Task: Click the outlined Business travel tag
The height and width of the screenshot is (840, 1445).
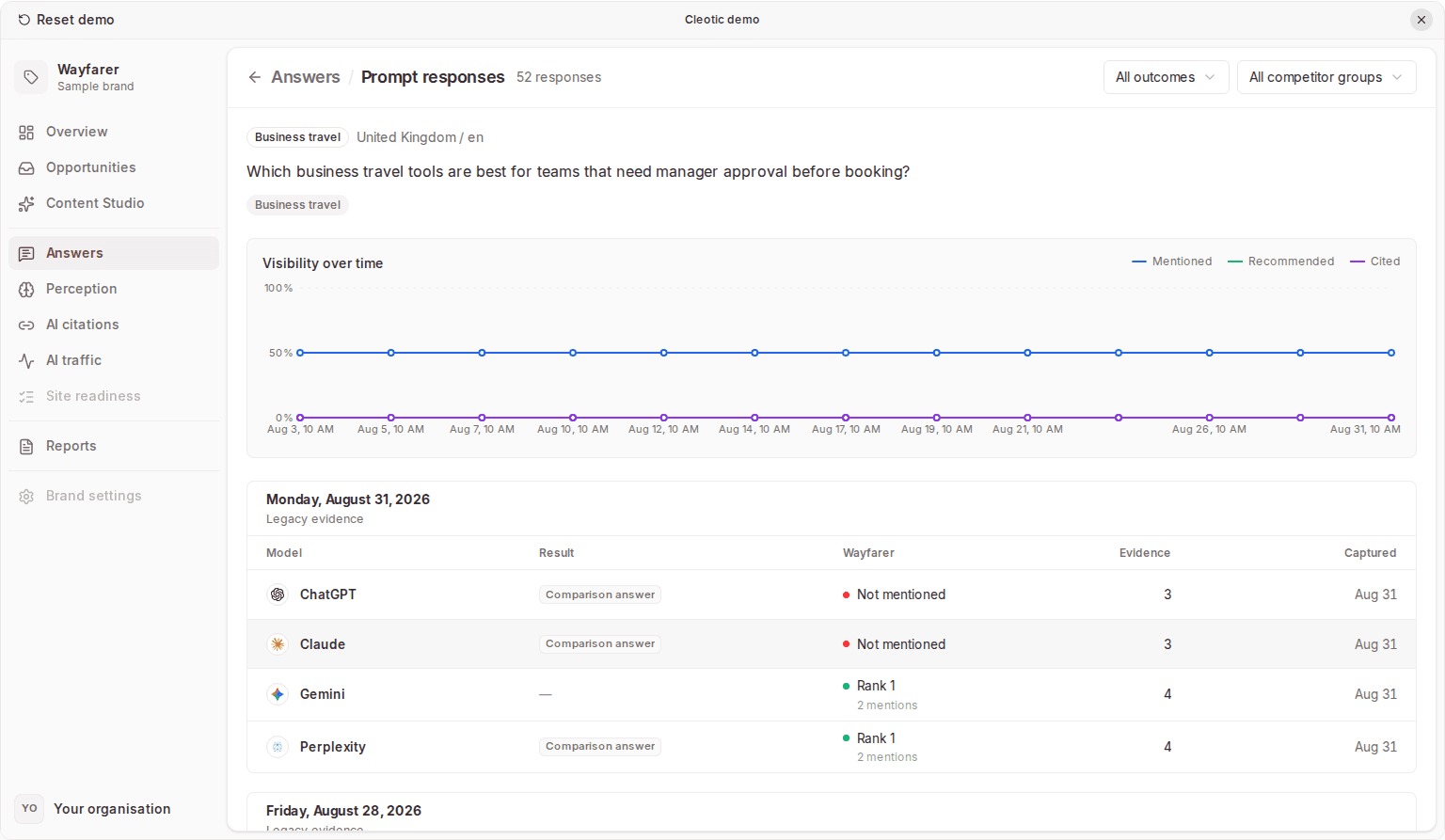Action: tap(297, 137)
